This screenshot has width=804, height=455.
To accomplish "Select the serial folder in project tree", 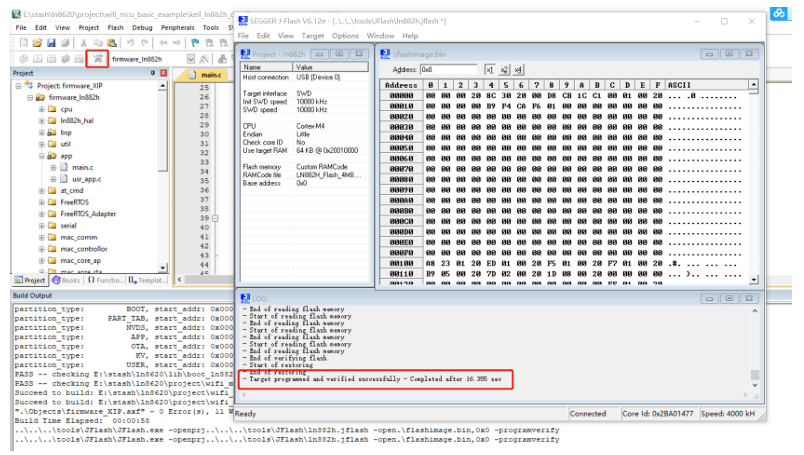I will click(x=68, y=226).
